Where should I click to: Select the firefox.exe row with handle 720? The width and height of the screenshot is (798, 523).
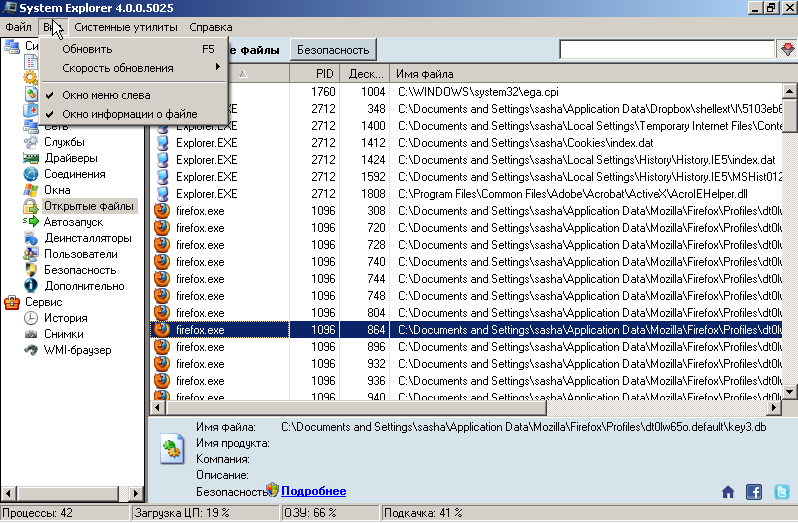click(x=466, y=228)
